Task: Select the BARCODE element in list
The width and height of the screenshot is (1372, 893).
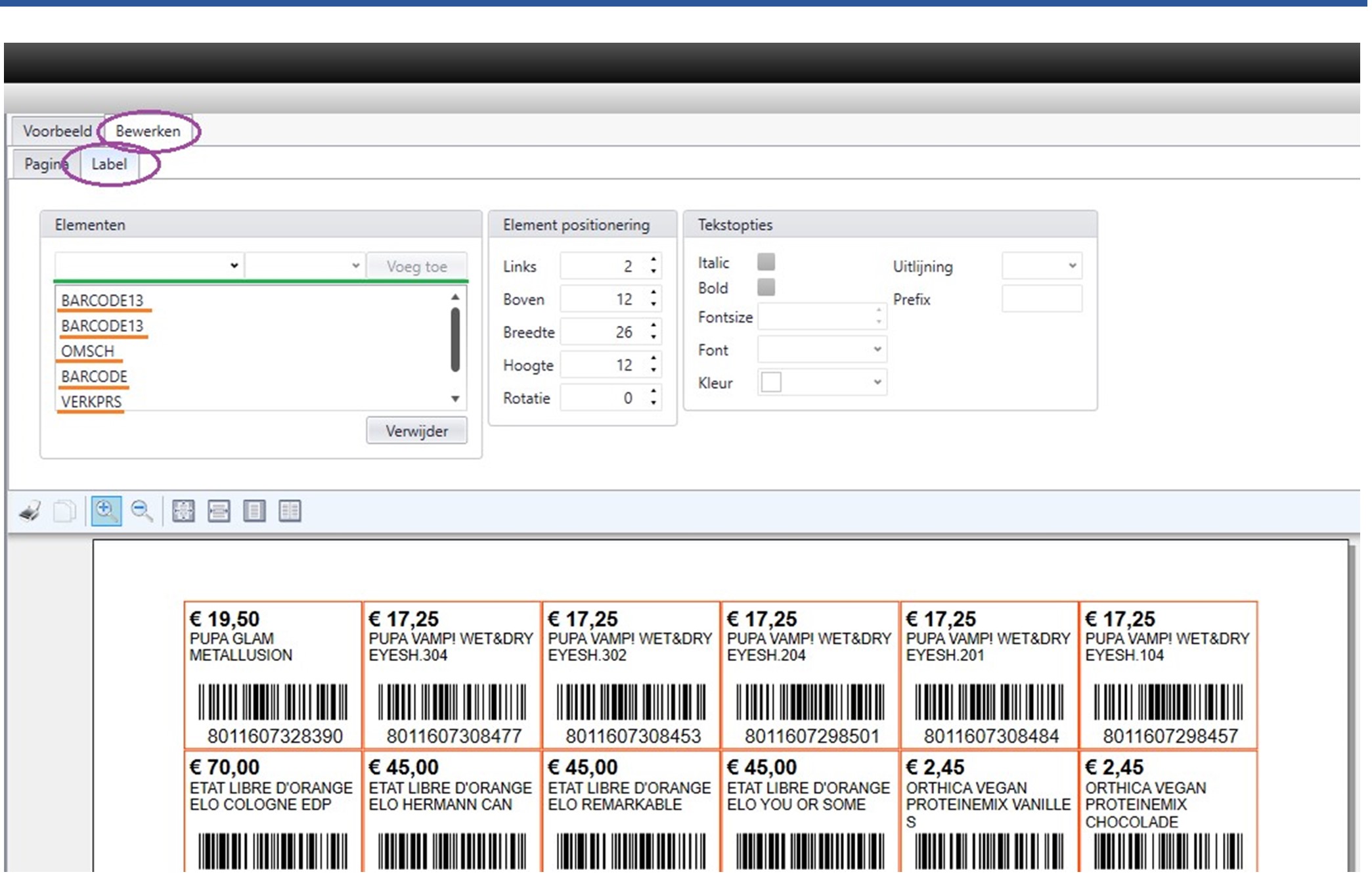Action: pyautogui.click(x=94, y=377)
